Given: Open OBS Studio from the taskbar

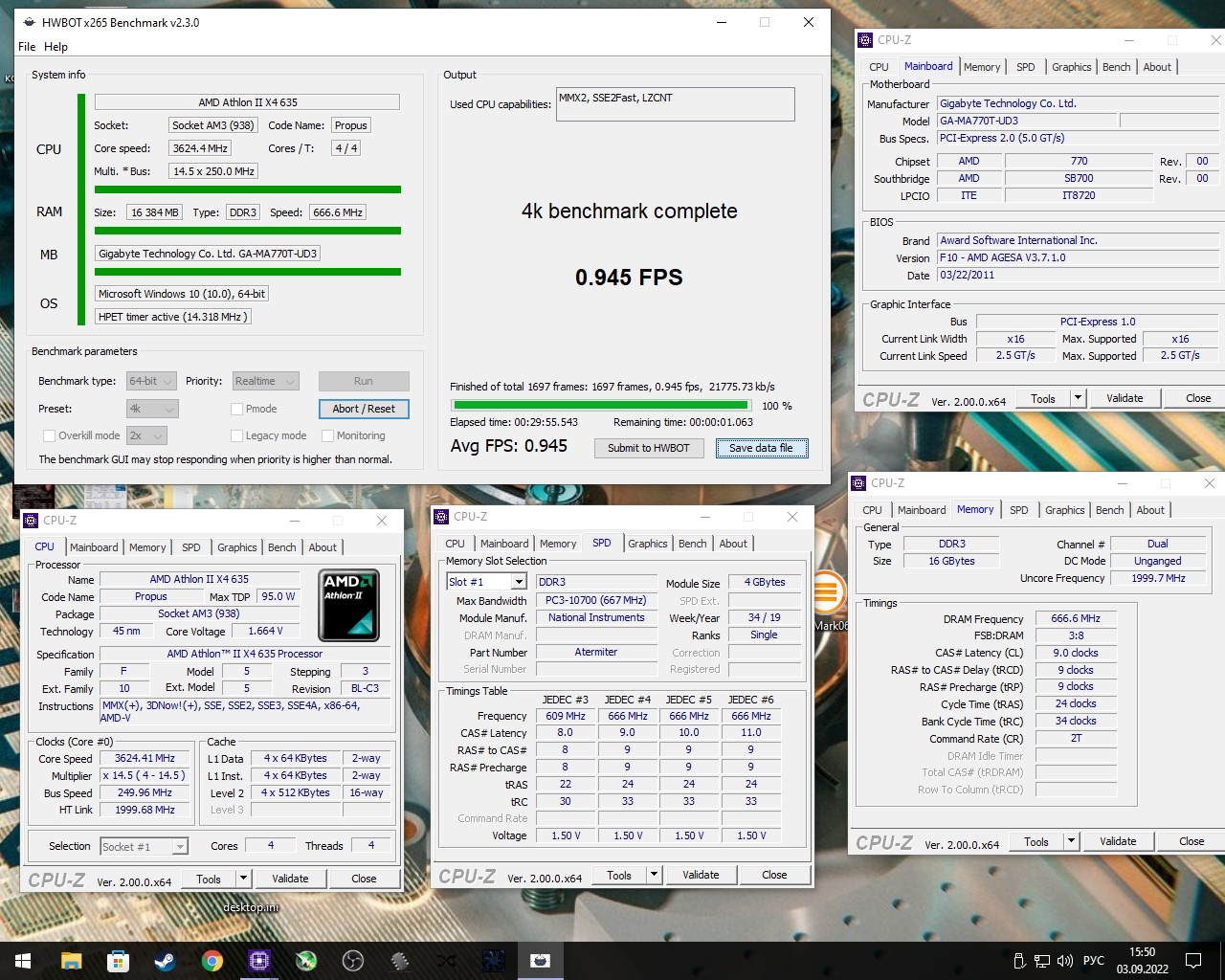Looking at the screenshot, I should (352, 961).
